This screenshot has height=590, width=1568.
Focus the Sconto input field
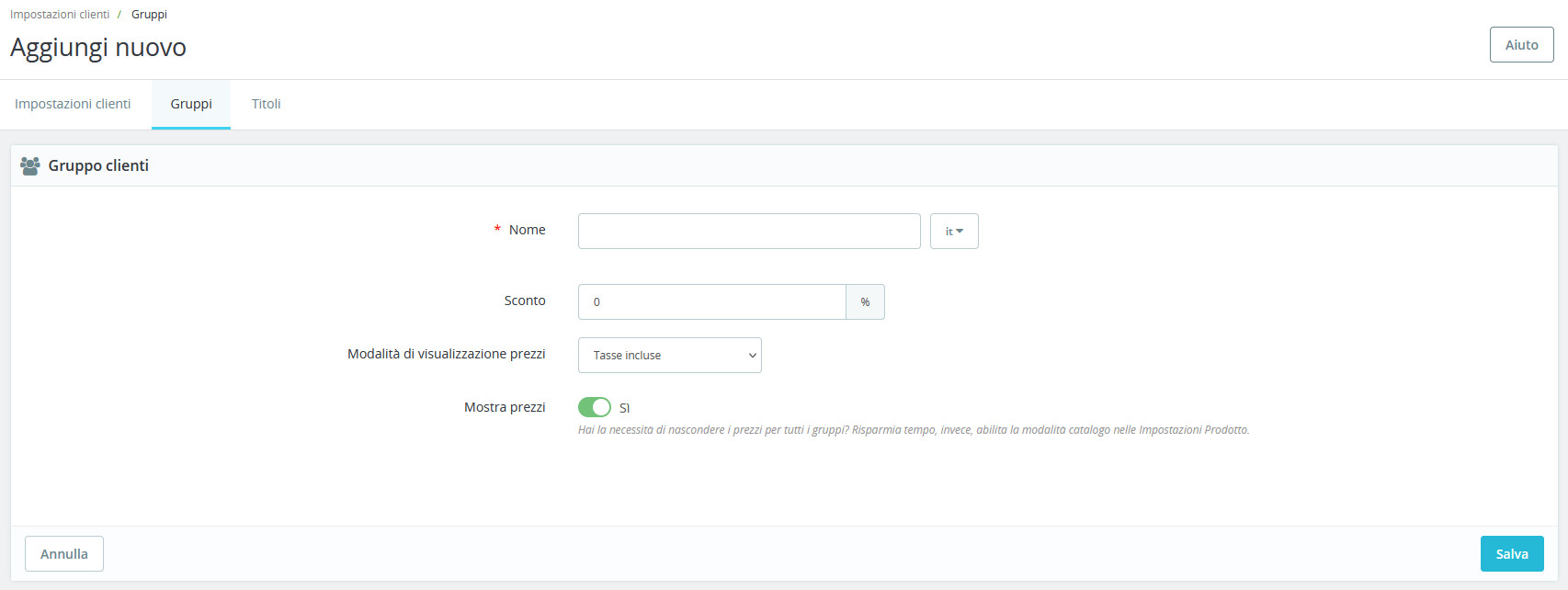tap(712, 302)
